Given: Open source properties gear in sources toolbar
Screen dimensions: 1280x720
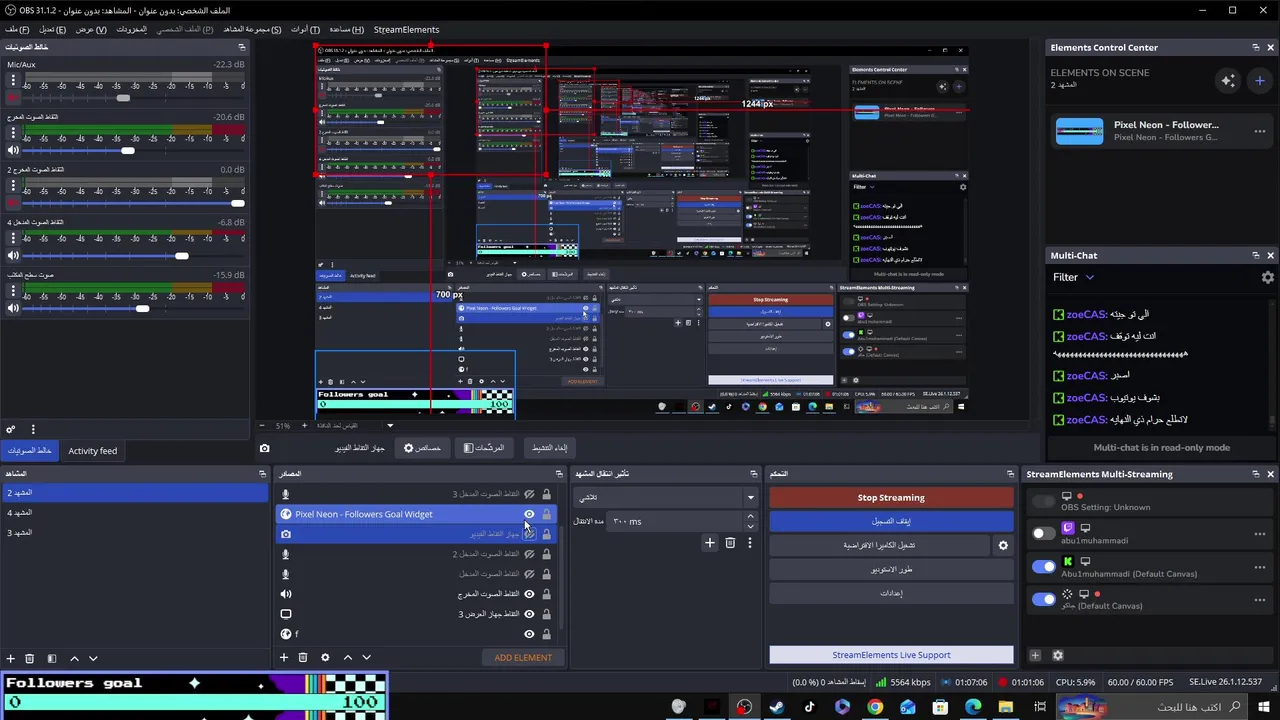Looking at the screenshot, I should tap(325, 657).
